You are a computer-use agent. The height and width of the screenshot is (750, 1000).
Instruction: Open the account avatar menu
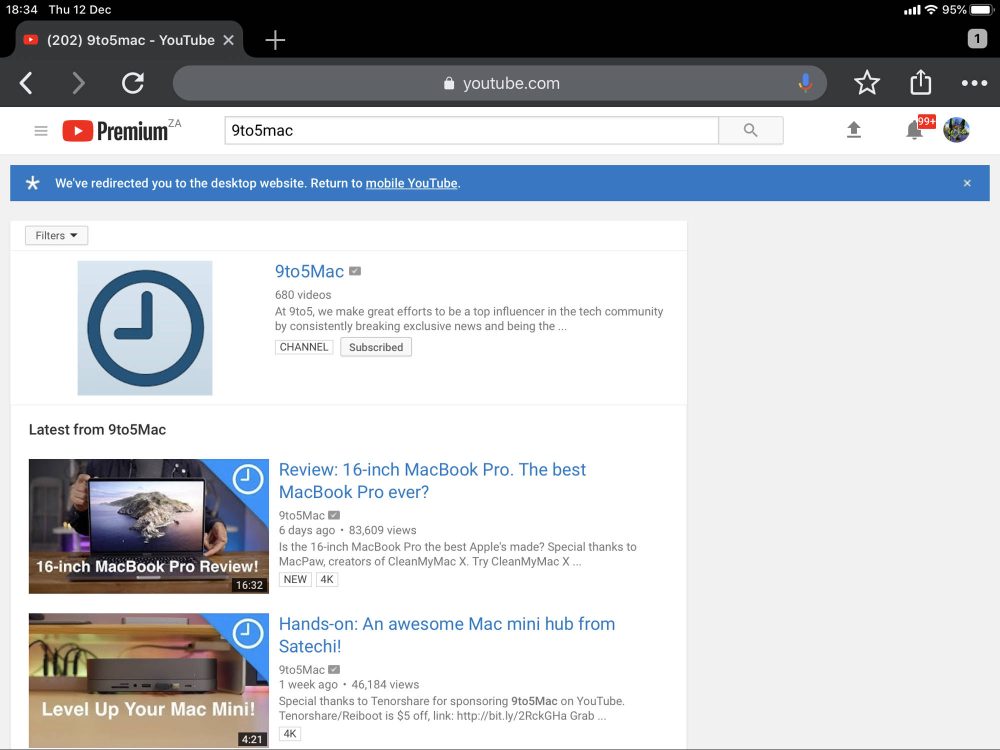click(x=956, y=130)
